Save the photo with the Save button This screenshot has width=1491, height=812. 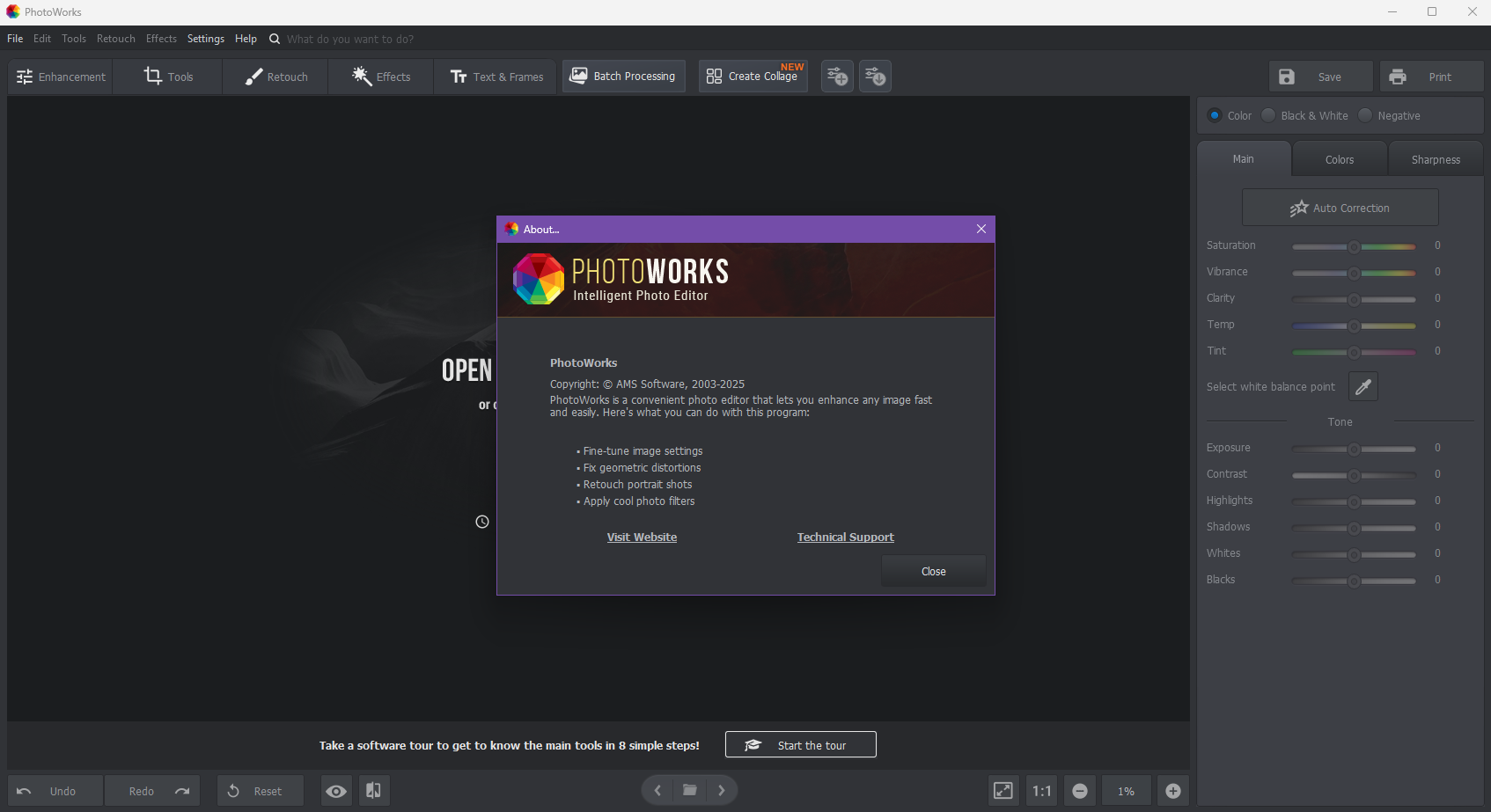pos(1321,77)
